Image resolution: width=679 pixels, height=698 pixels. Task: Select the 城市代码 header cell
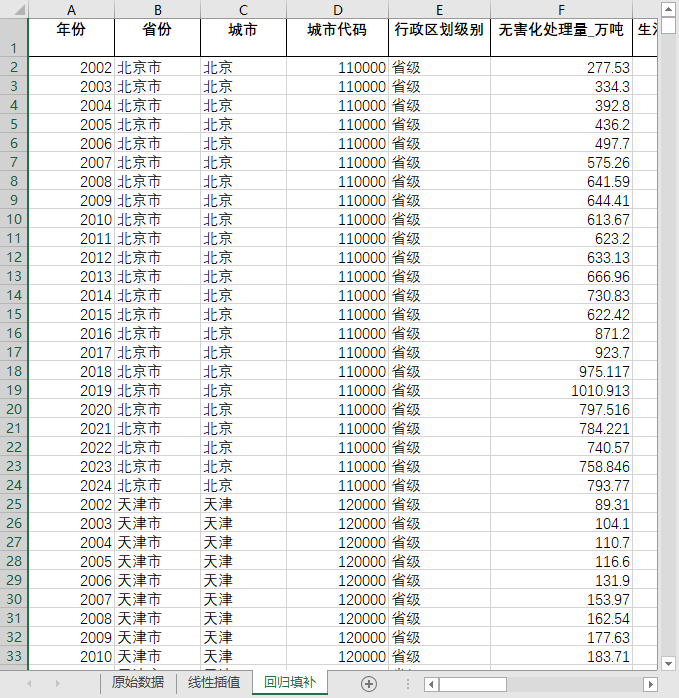pyautogui.click(x=337, y=37)
